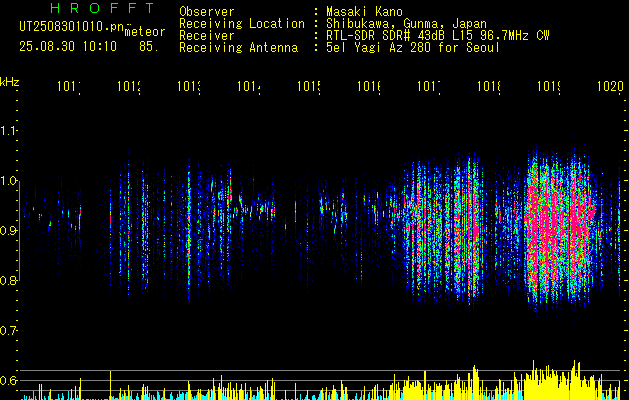Click the 1013 time marker
The width and height of the screenshot is (629, 400).
tap(189, 86)
